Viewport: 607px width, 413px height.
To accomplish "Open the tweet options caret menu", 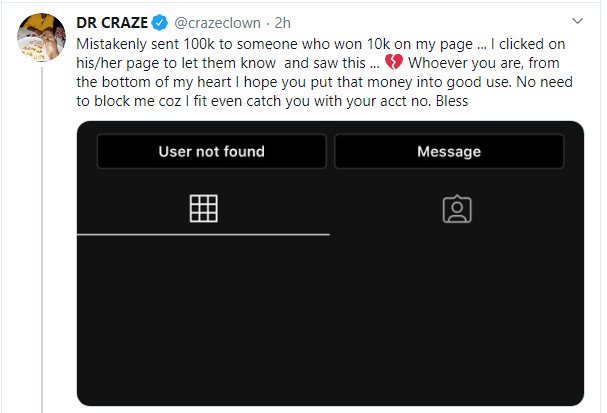I will 577,20.
